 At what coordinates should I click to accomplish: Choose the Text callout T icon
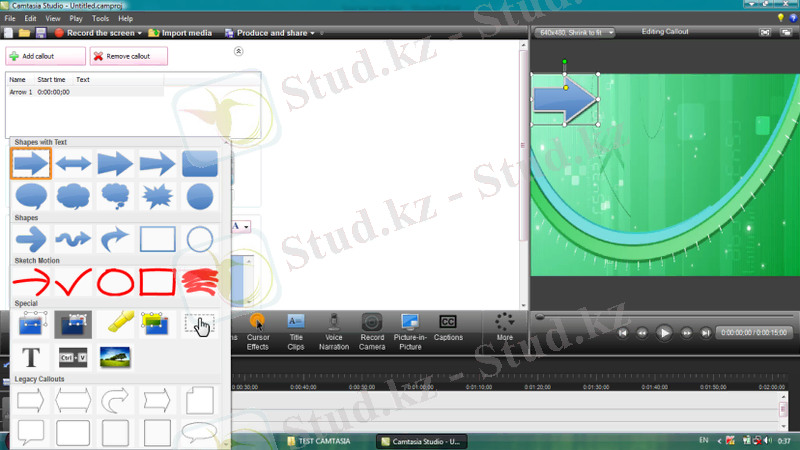(x=31, y=357)
